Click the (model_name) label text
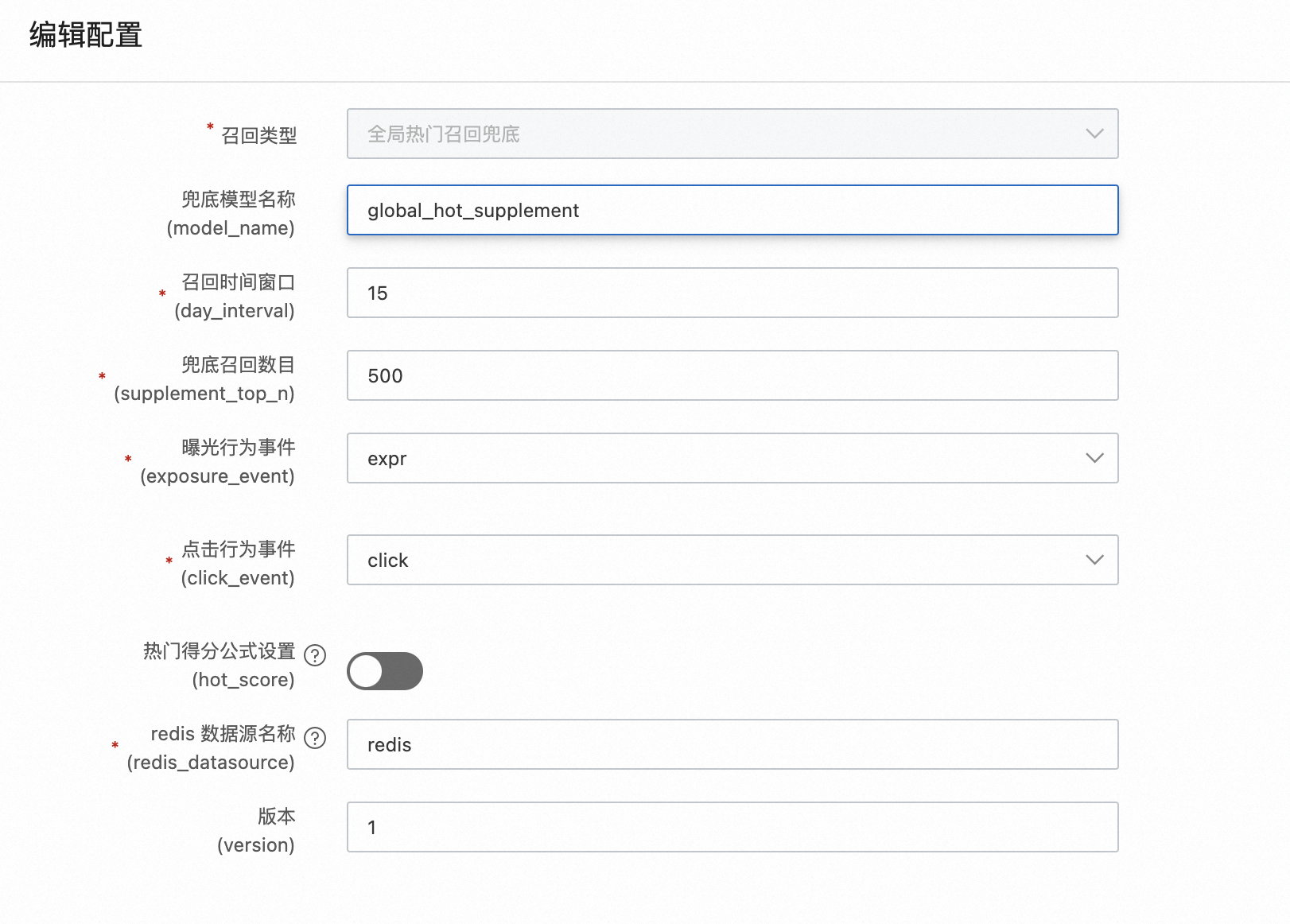Screen dimensions: 1290x924 pos(231,228)
